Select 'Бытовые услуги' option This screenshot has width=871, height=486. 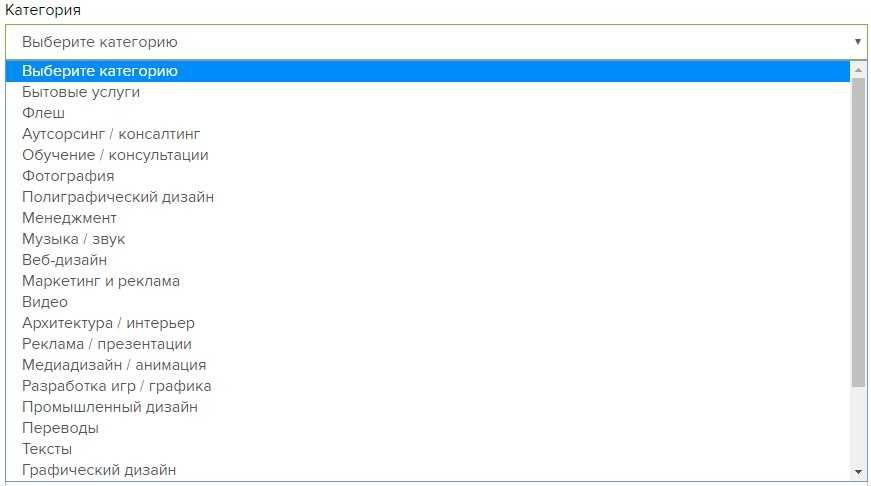[x=81, y=92]
